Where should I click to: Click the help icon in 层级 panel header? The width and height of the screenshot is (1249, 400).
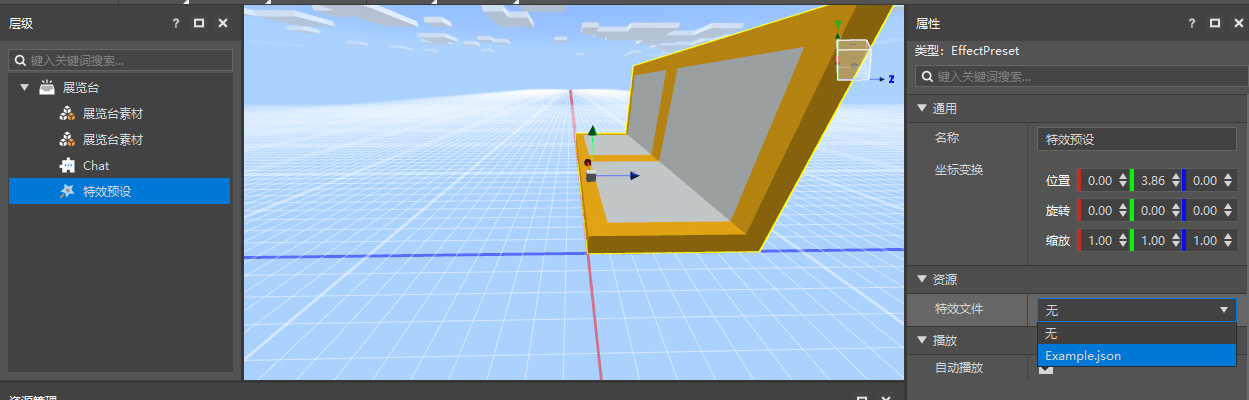[x=176, y=23]
